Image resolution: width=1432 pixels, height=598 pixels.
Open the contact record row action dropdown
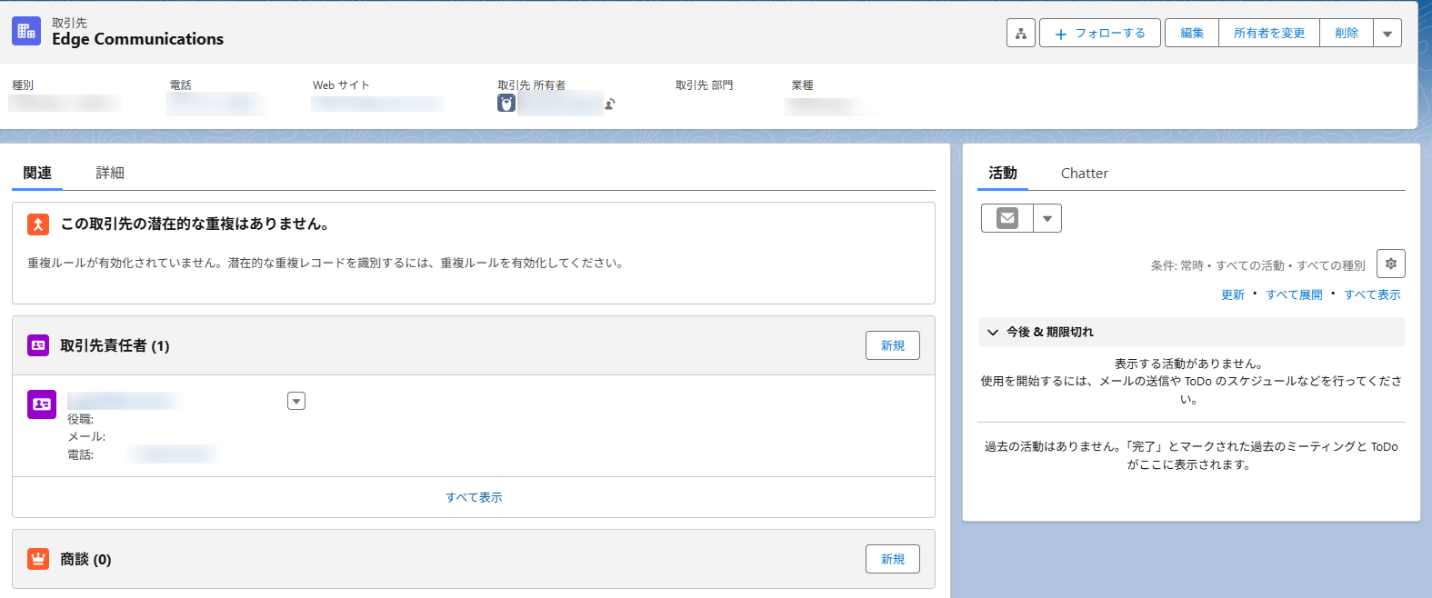pyautogui.click(x=296, y=400)
